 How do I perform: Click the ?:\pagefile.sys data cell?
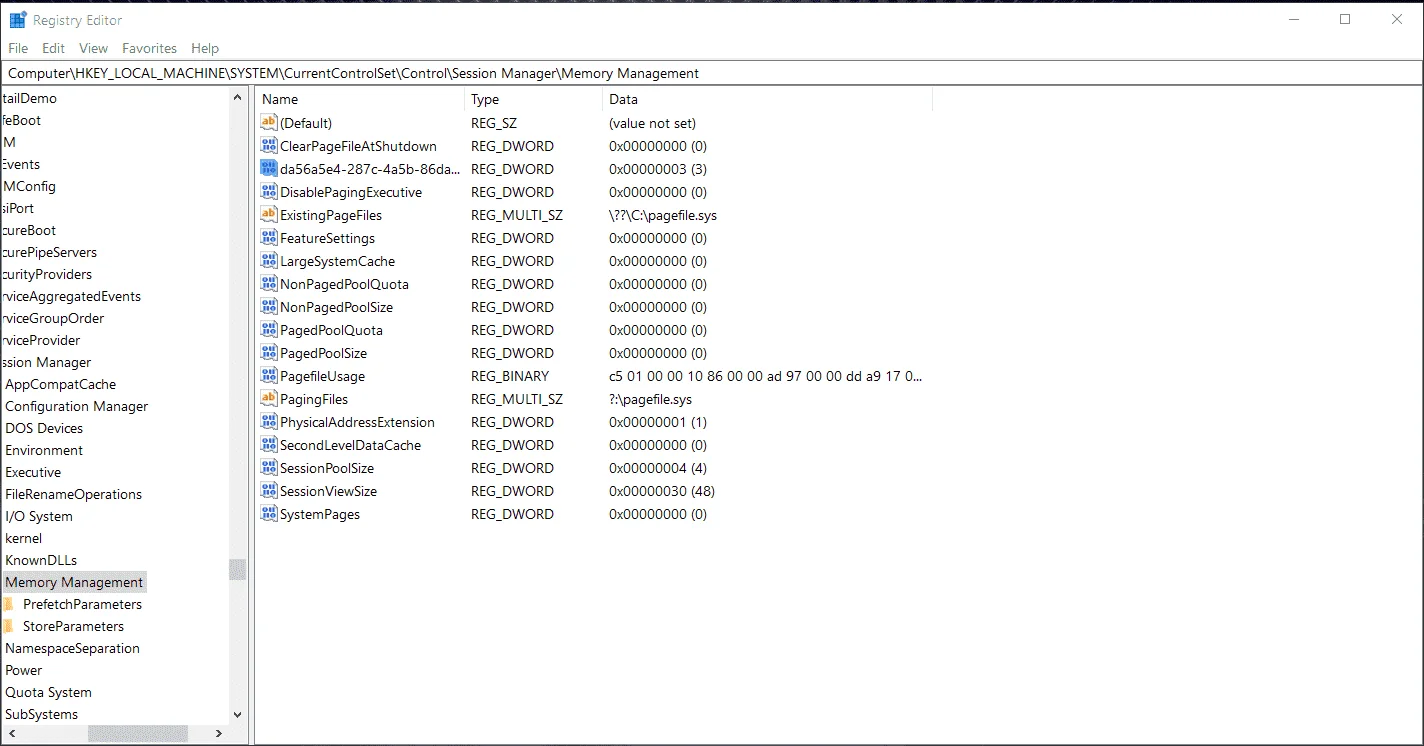click(x=650, y=399)
